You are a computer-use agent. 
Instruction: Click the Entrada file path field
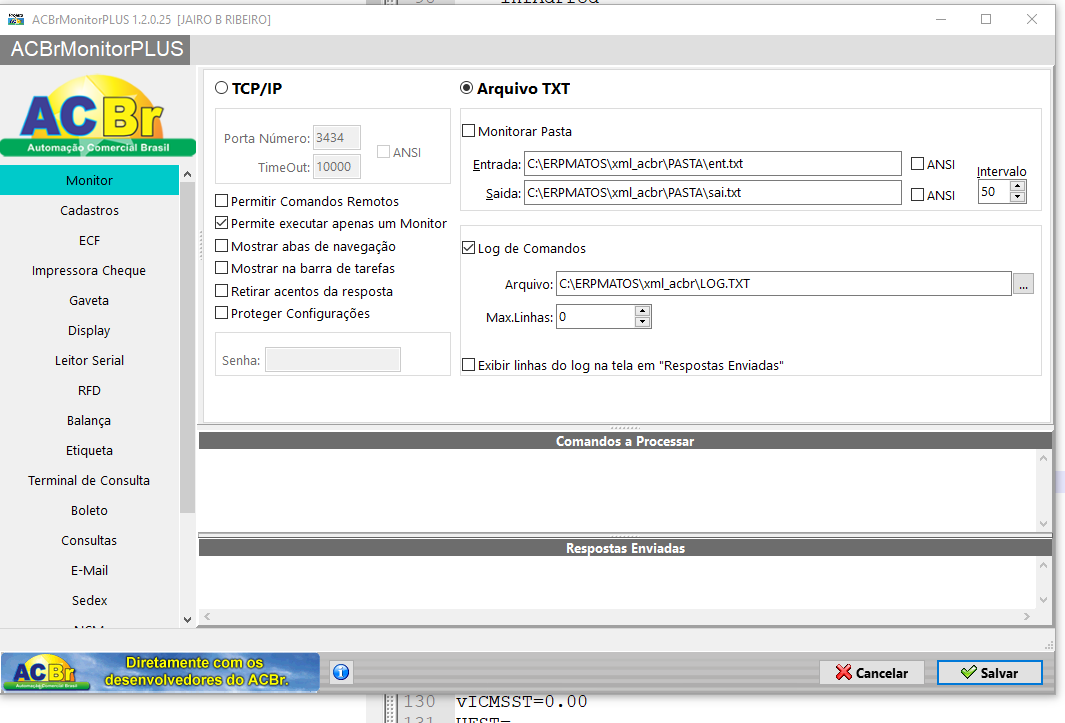click(712, 163)
